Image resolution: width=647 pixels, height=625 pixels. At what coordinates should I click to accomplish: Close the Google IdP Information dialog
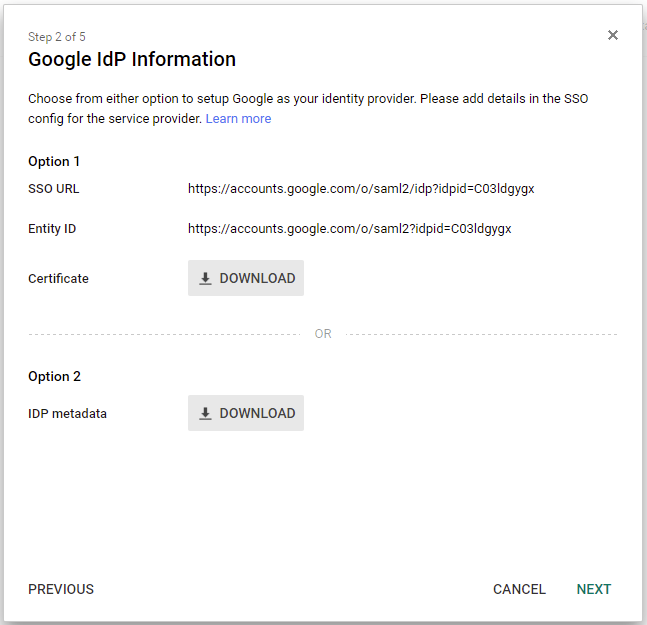point(613,35)
